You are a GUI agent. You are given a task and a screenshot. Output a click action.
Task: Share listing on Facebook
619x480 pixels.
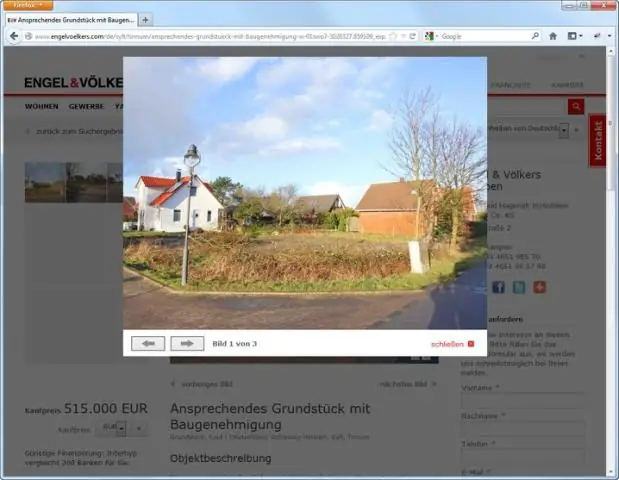coord(498,287)
